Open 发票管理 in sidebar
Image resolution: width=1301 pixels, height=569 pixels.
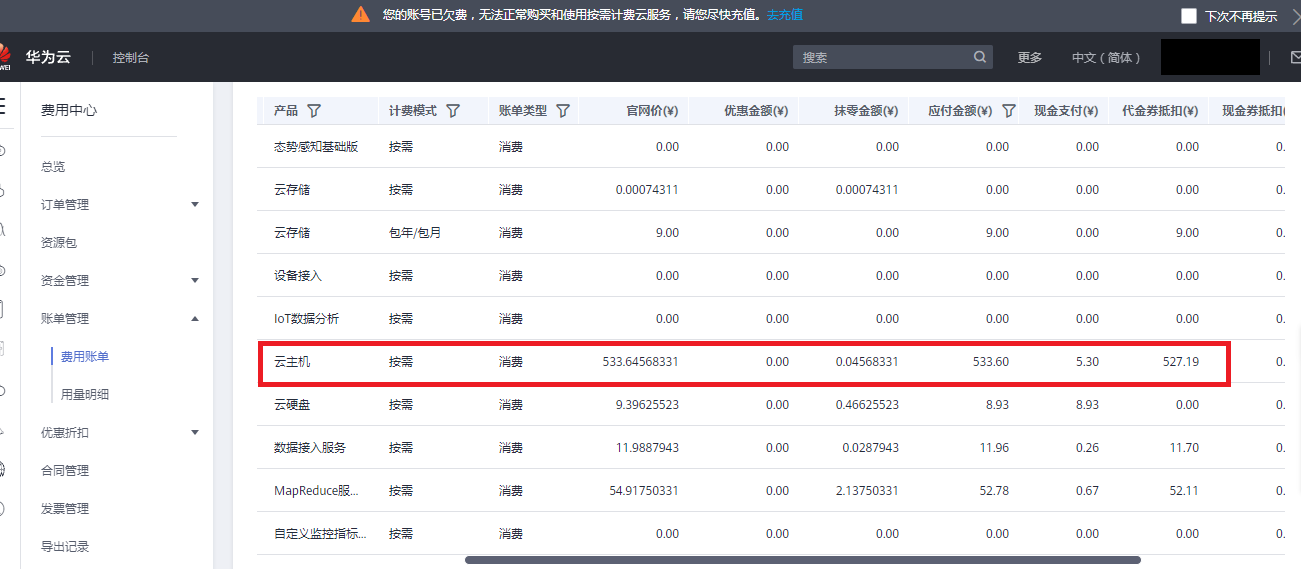(65, 509)
